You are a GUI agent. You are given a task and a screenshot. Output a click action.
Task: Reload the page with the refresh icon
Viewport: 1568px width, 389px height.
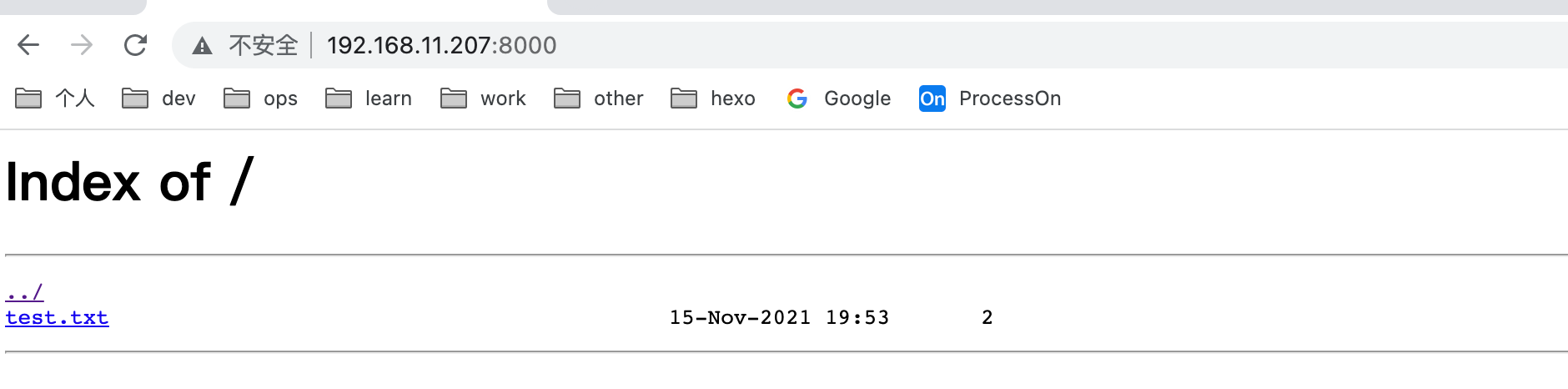pos(135,44)
